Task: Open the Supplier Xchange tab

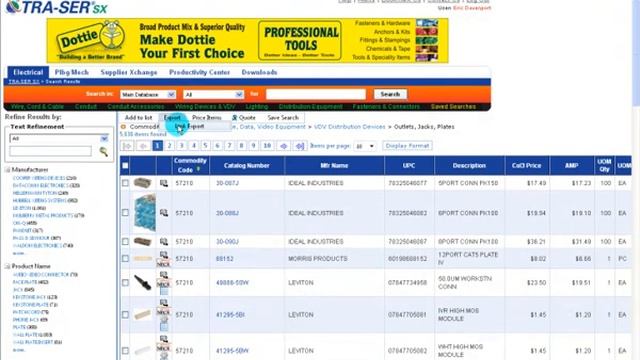Action: pyautogui.click(x=129, y=72)
